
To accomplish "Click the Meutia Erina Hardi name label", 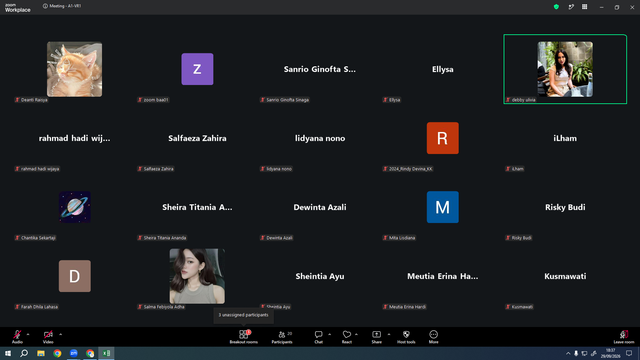I will click(x=404, y=307).
